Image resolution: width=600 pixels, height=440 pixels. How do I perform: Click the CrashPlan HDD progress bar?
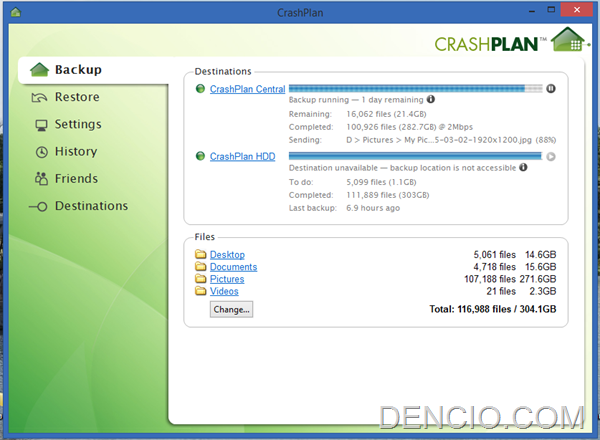pos(416,156)
